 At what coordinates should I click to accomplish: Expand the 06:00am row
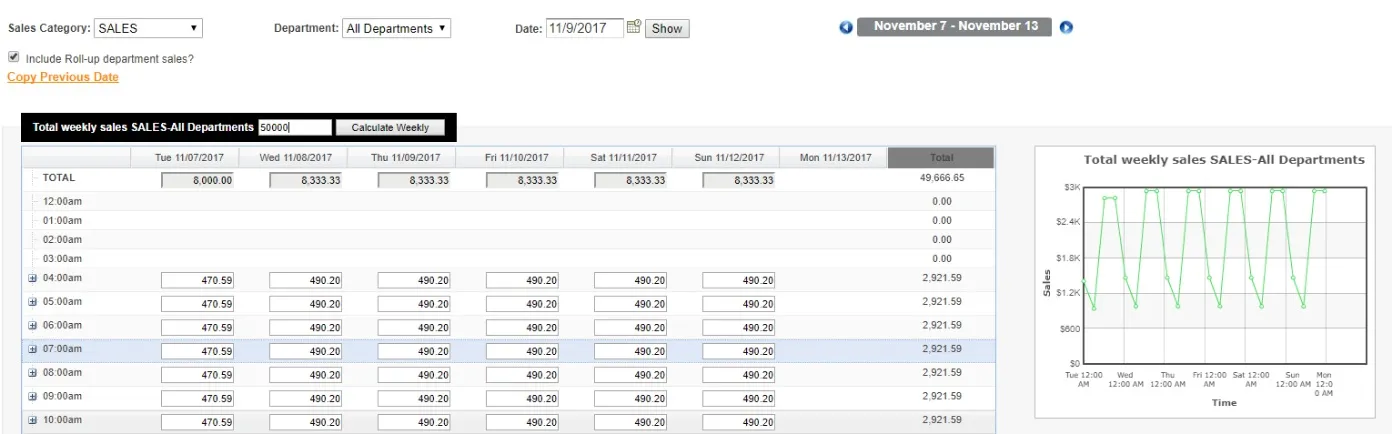[33, 325]
